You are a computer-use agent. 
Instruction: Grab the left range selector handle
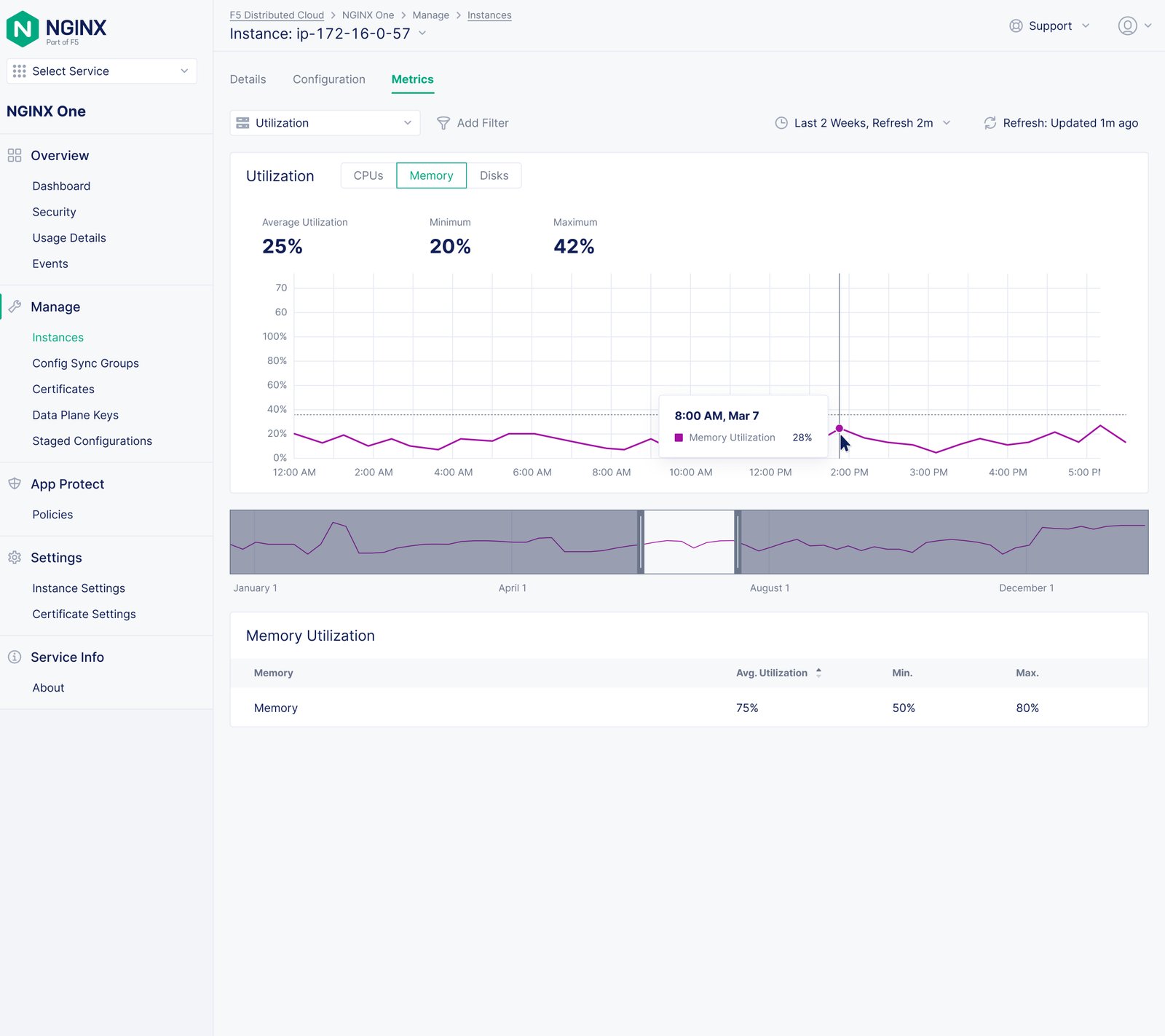click(641, 542)
